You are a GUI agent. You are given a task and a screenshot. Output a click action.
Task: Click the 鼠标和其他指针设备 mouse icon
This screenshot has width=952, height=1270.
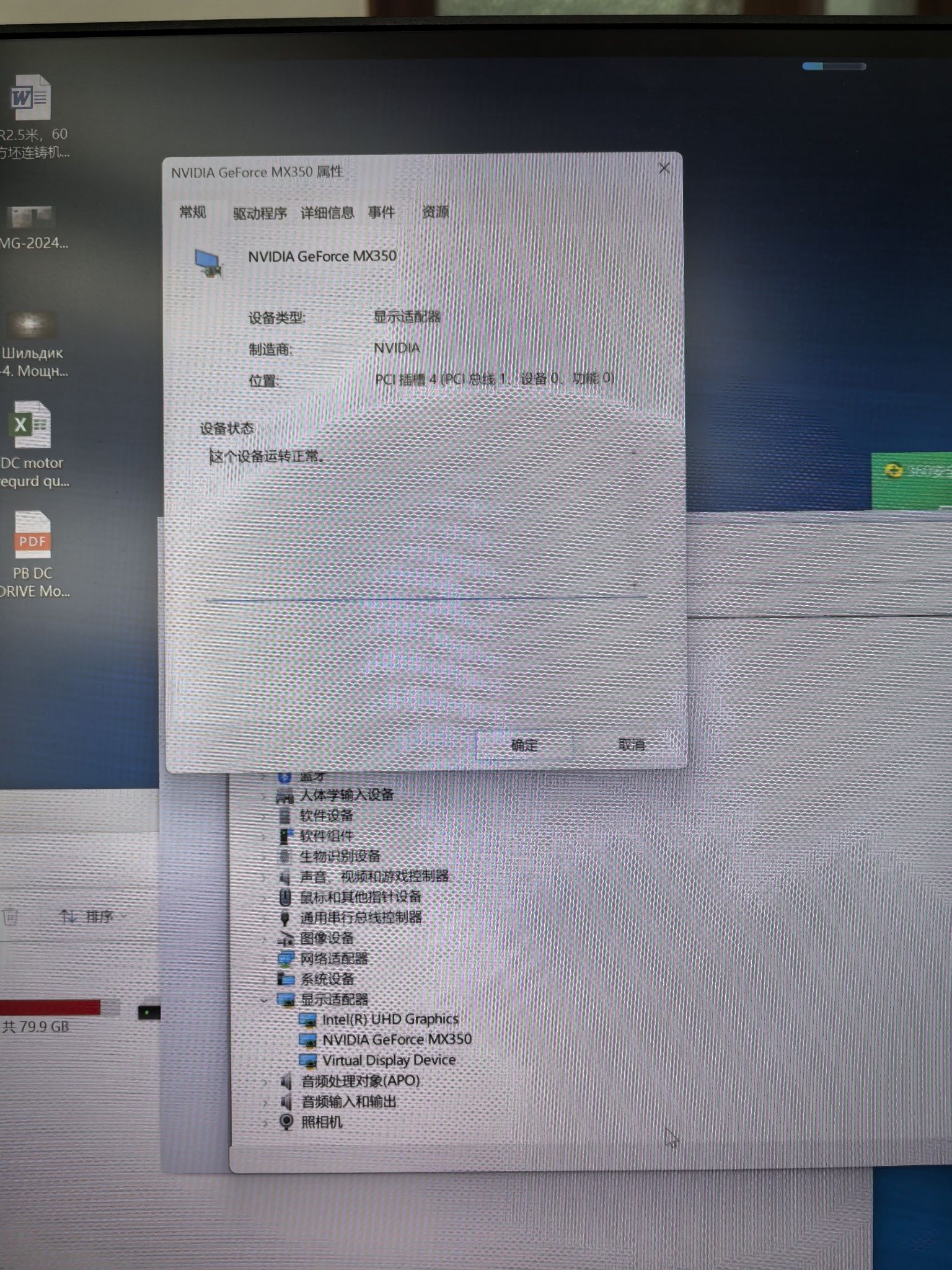pos(285,897)
